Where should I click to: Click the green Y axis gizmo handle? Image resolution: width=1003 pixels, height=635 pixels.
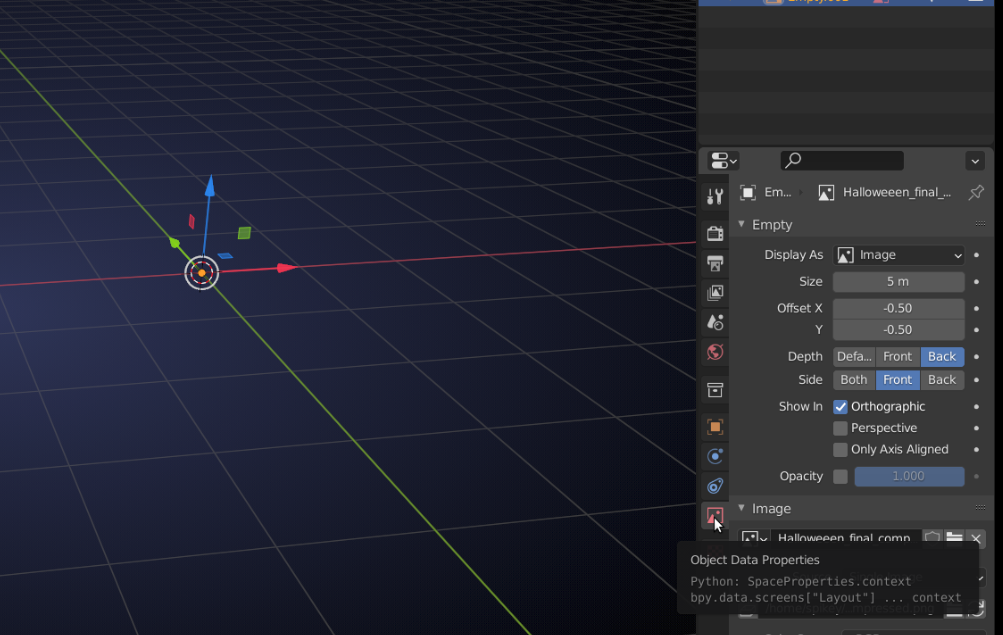(x=175, y=242)
